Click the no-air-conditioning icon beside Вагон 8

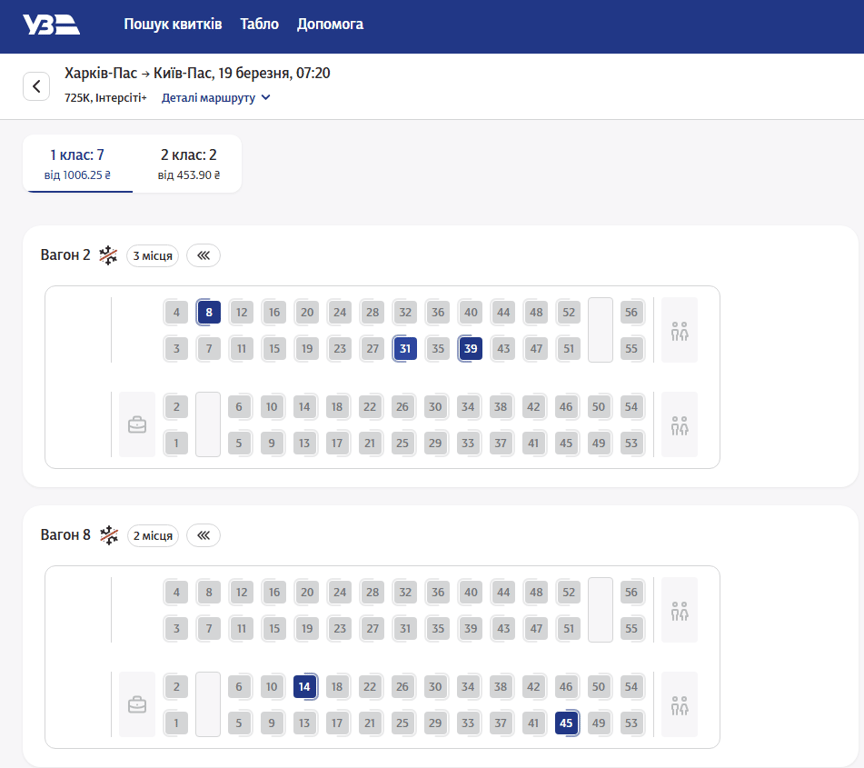pyautogui.click(x=108, y=535)
